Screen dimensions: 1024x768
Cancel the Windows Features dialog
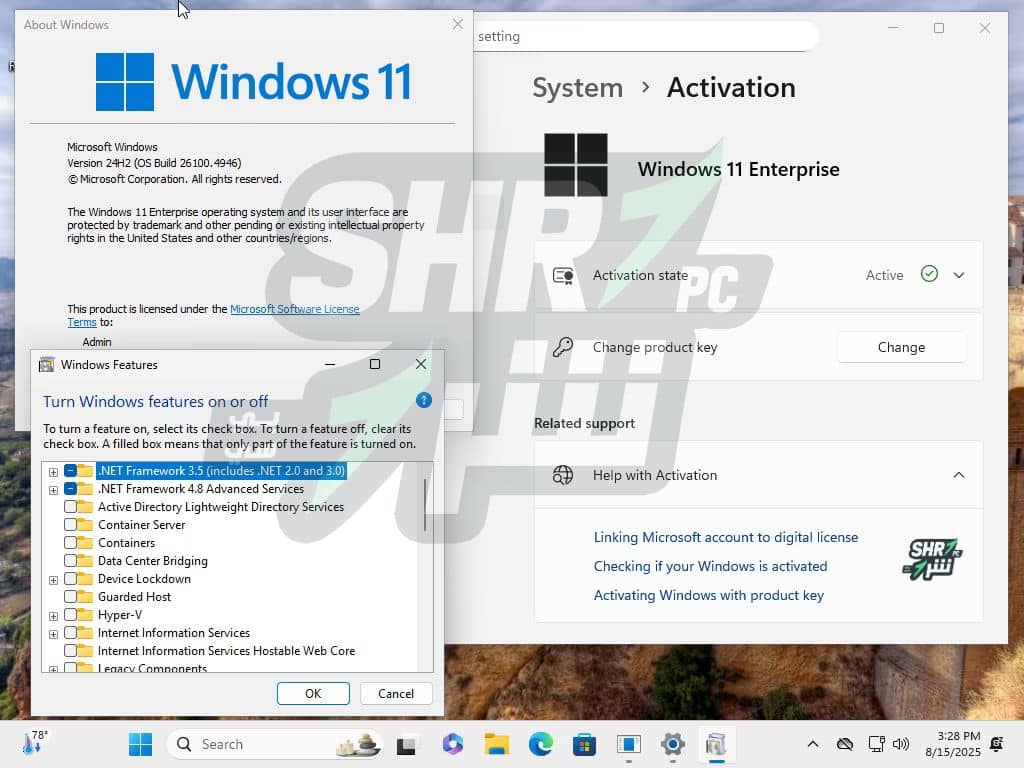click(396, 694)
